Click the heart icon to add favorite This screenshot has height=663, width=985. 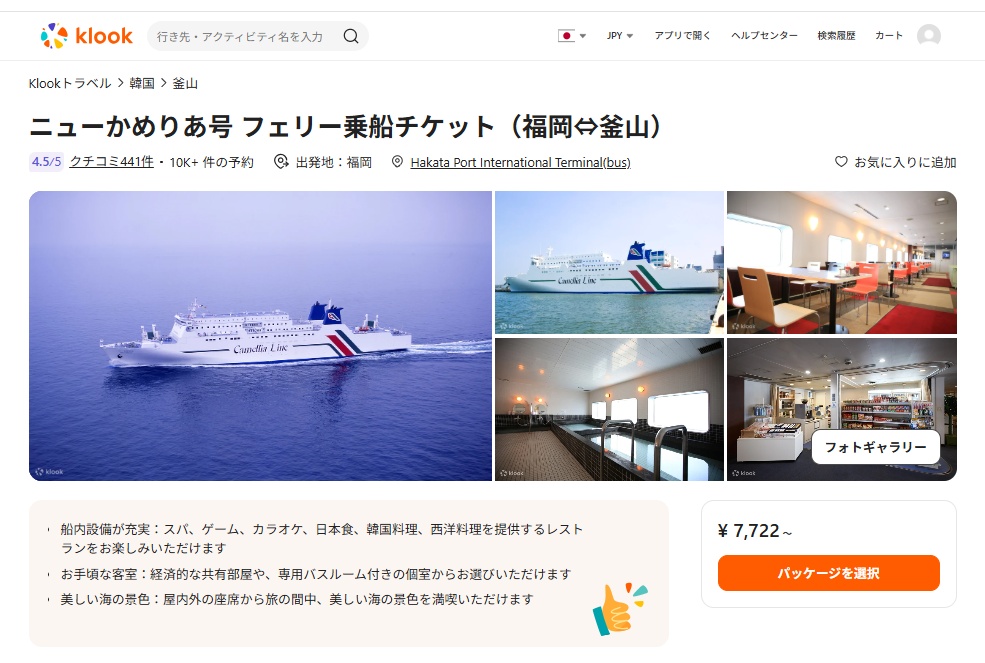tap(841, 162)
